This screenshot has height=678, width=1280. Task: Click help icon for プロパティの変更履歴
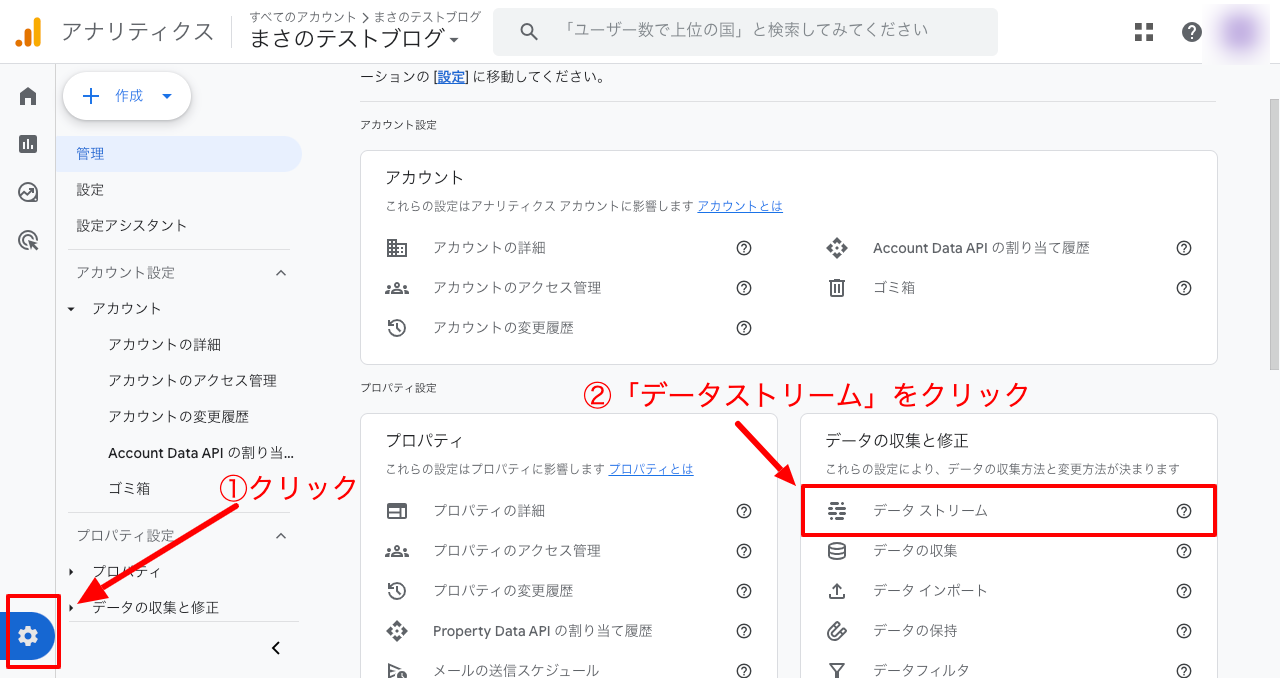click(744, 591)
